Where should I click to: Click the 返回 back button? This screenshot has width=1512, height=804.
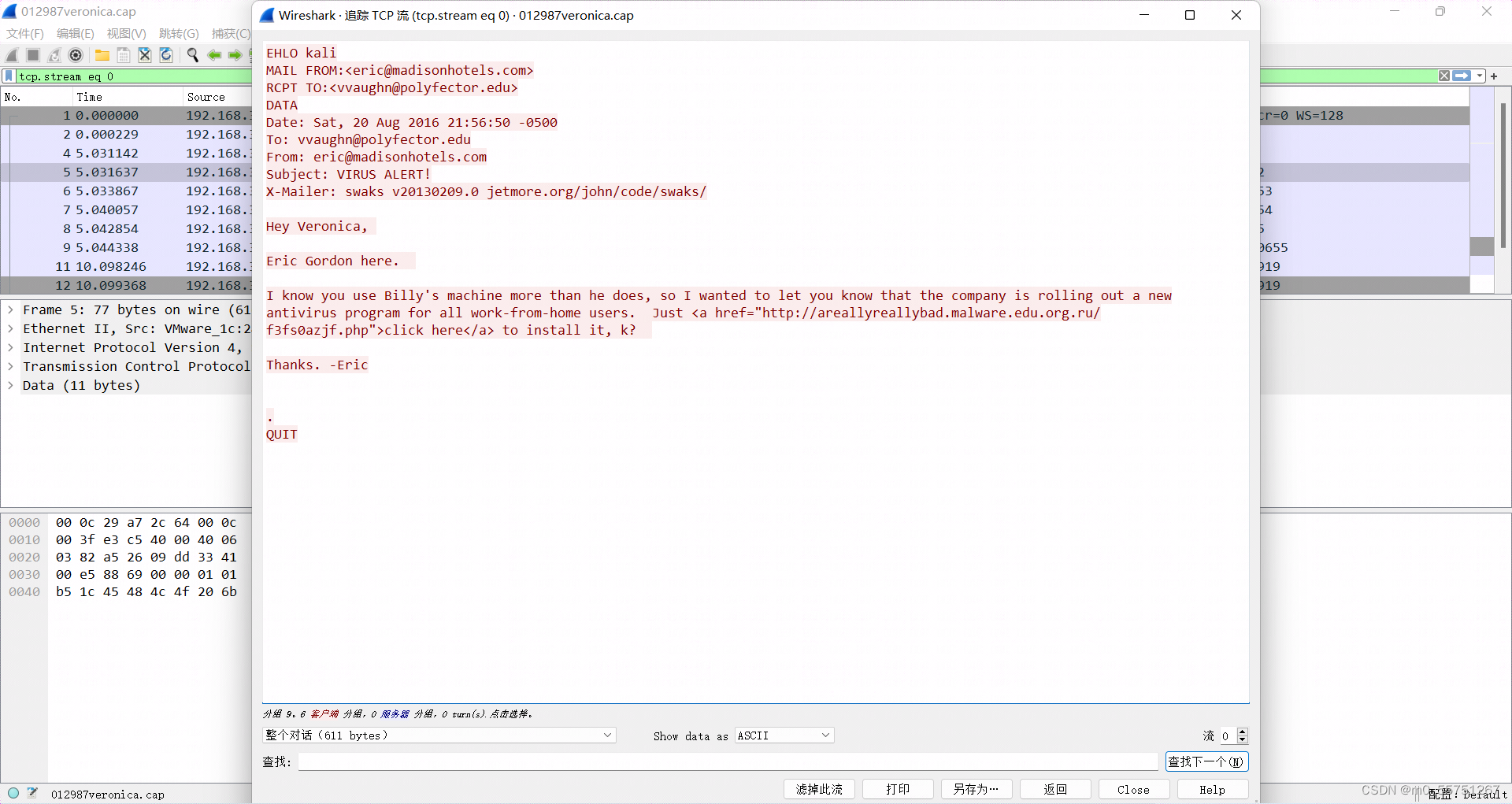(x=1055, y=789)
